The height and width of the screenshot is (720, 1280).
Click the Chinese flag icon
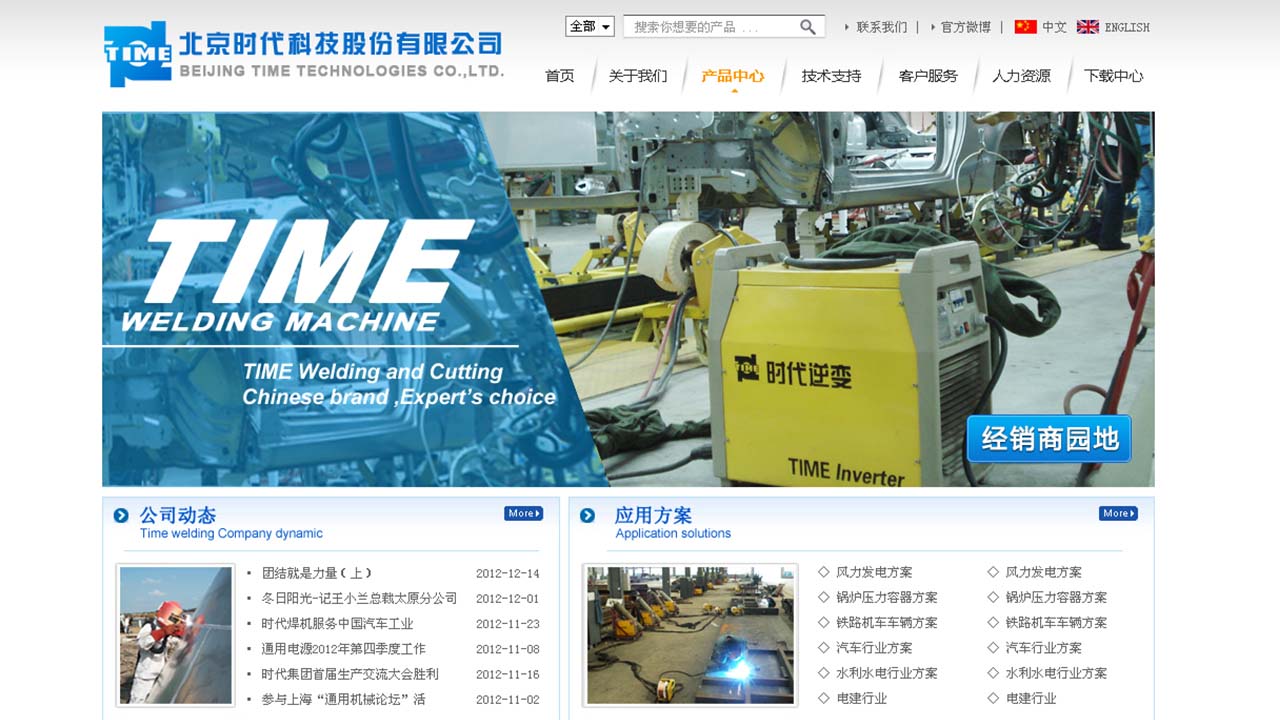1025,27
